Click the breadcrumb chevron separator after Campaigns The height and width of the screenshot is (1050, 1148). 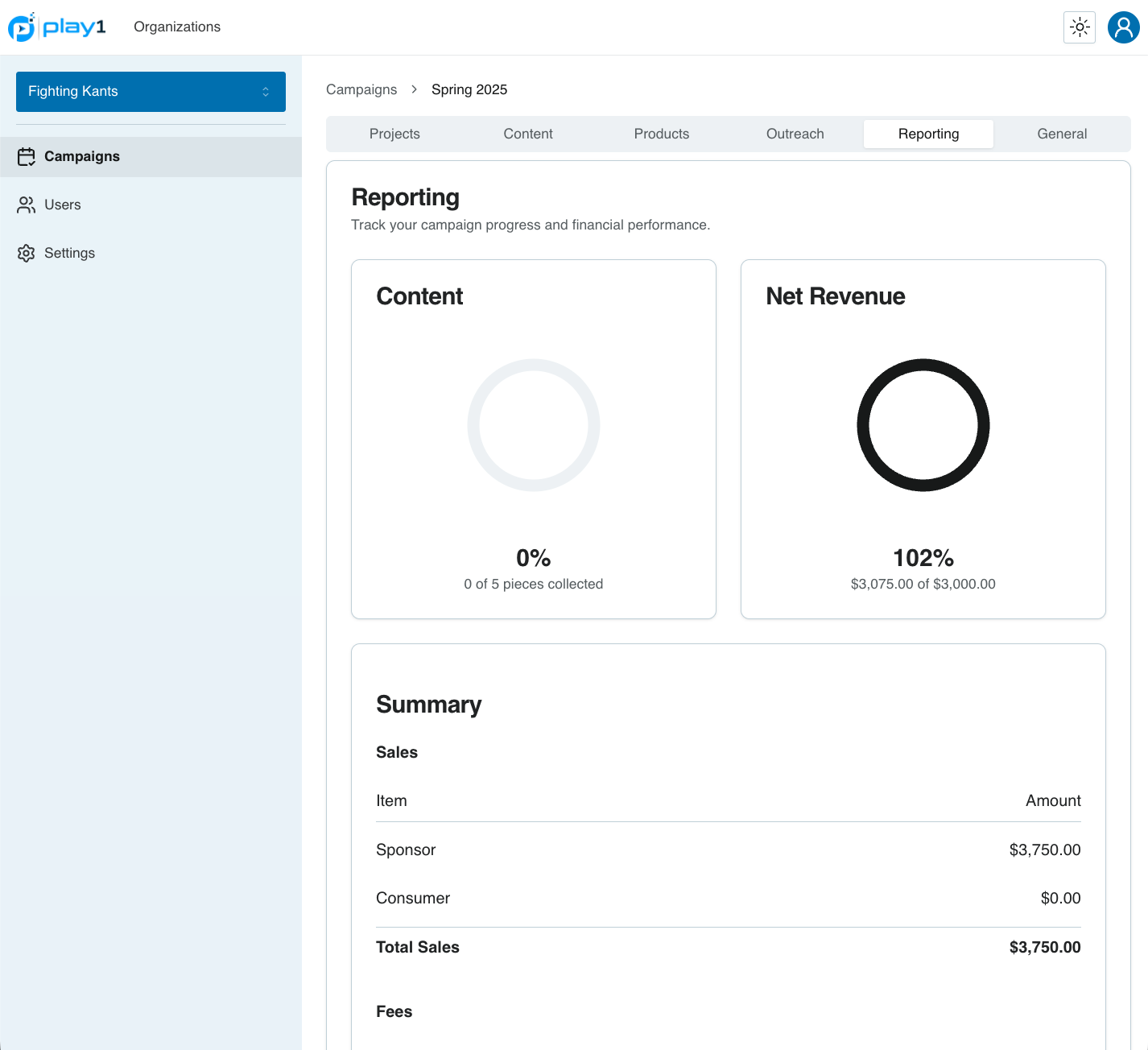[414, 89]
